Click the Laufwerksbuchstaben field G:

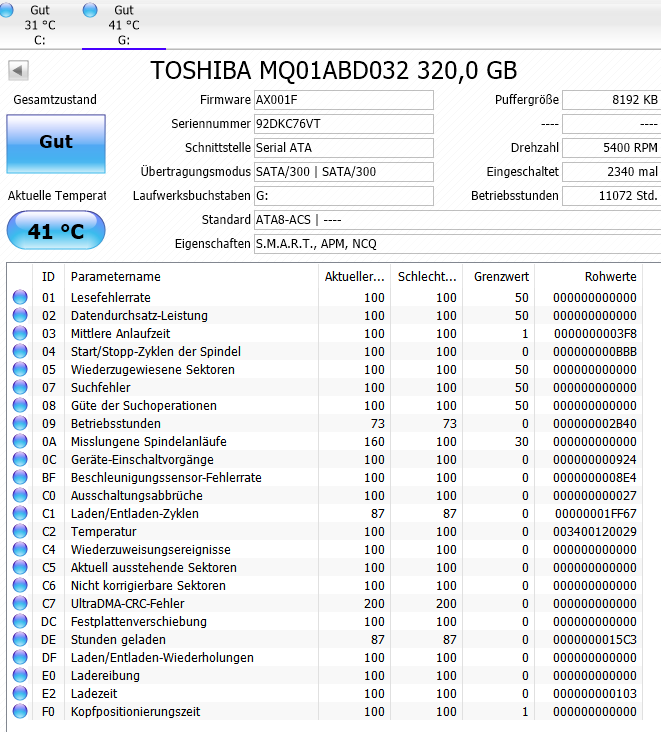[x=344, y=196]
